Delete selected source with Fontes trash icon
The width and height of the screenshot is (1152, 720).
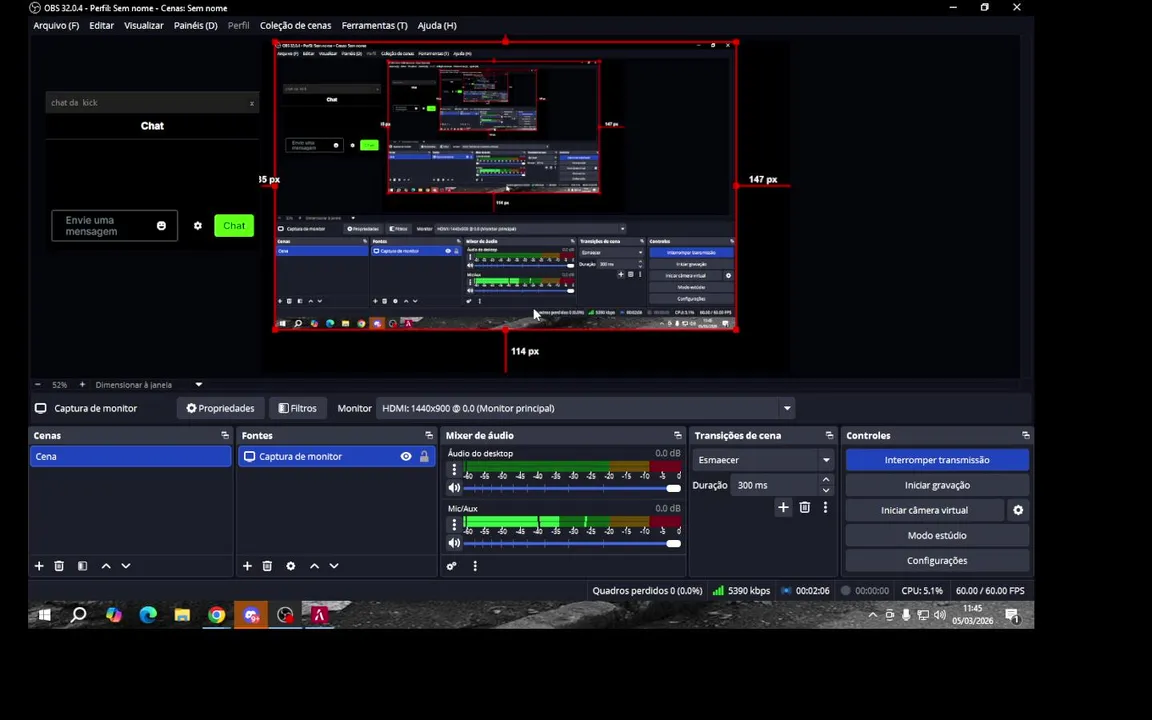(267, 566)
